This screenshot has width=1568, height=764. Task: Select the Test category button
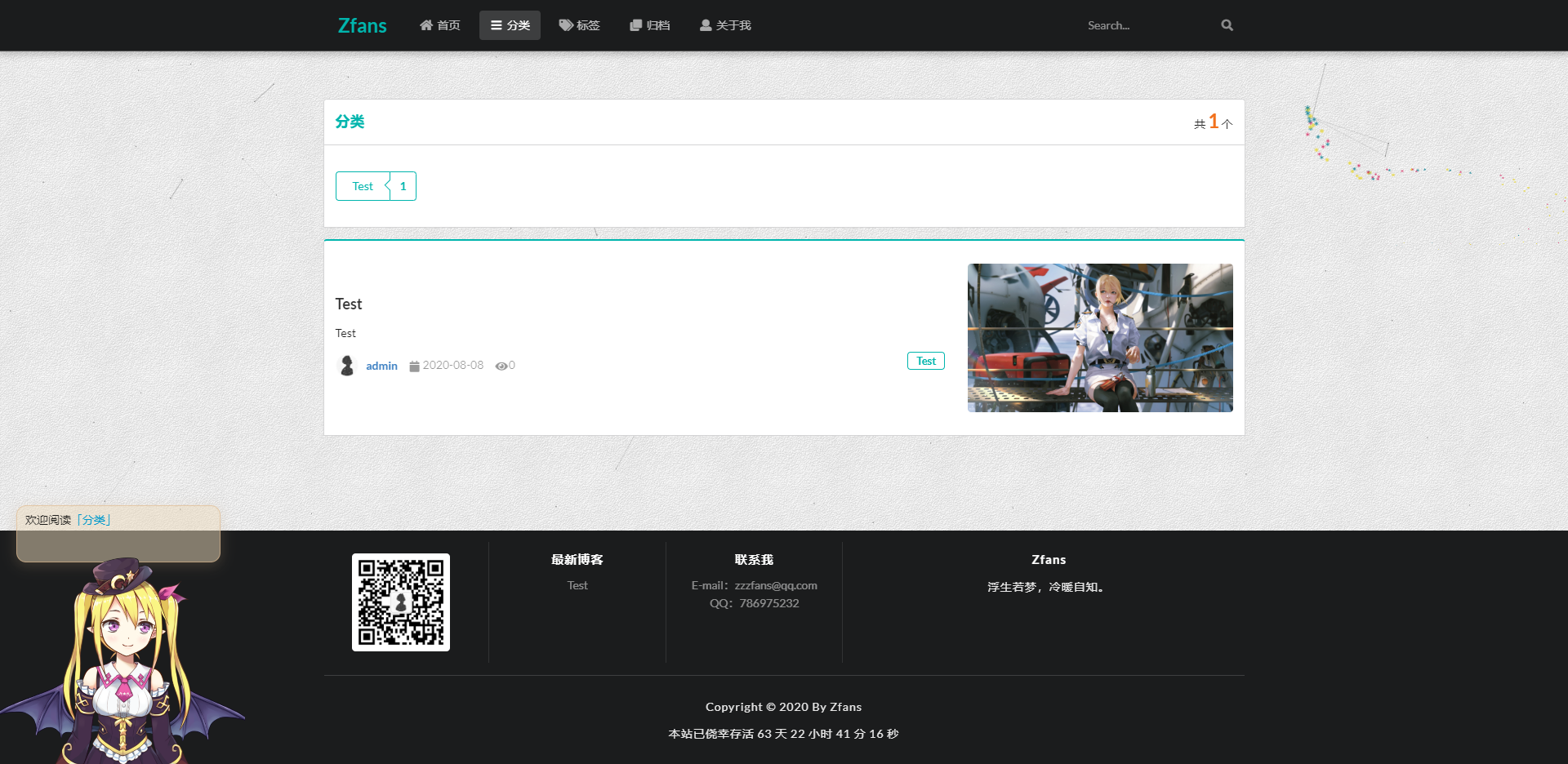pos(363,186)
